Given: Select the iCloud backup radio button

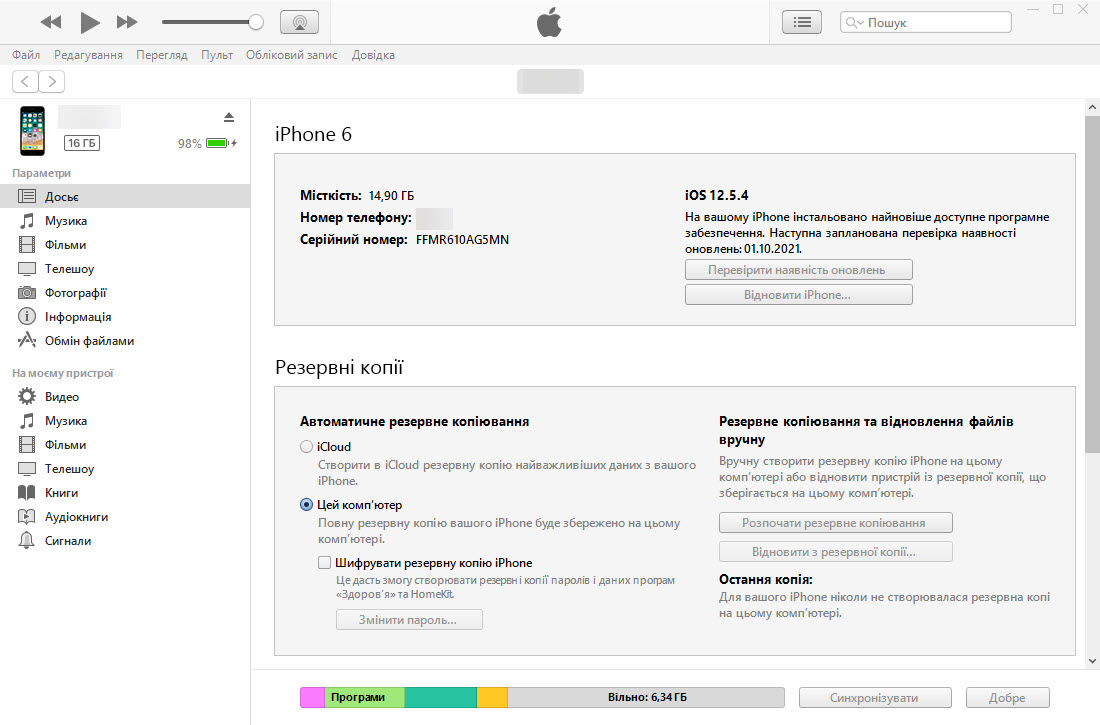Looking at the screenshot, I should coord(307,446).
